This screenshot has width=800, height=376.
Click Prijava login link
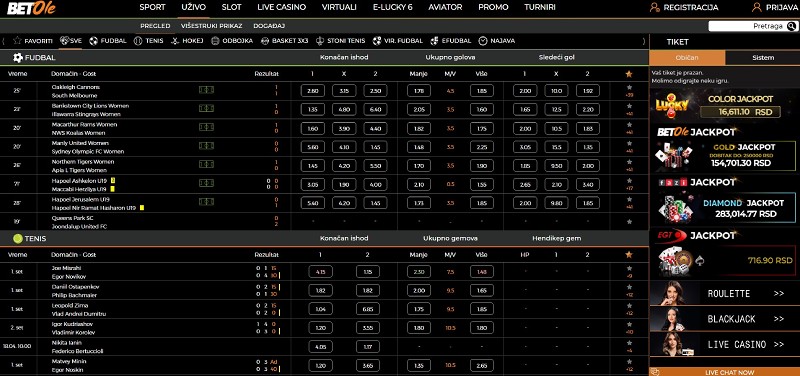[774, 8]
